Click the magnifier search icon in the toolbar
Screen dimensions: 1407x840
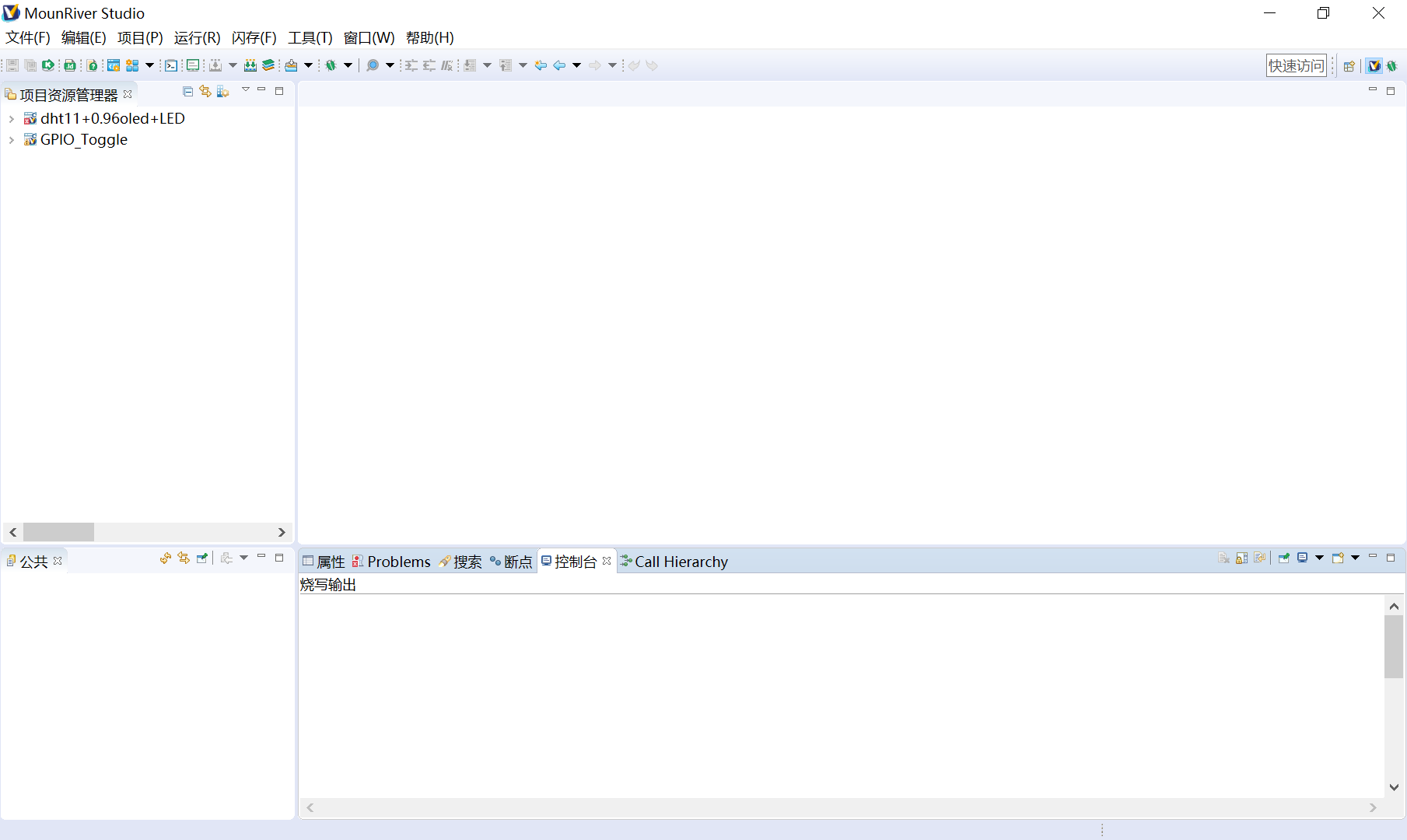373,65
